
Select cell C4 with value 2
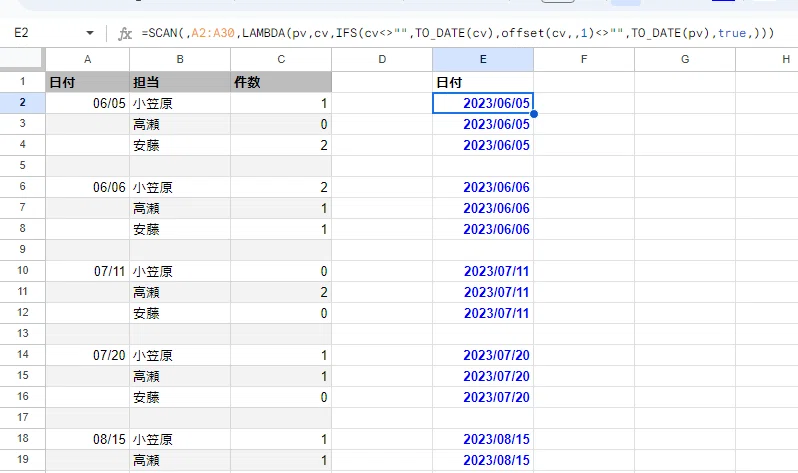coord(281,145)
